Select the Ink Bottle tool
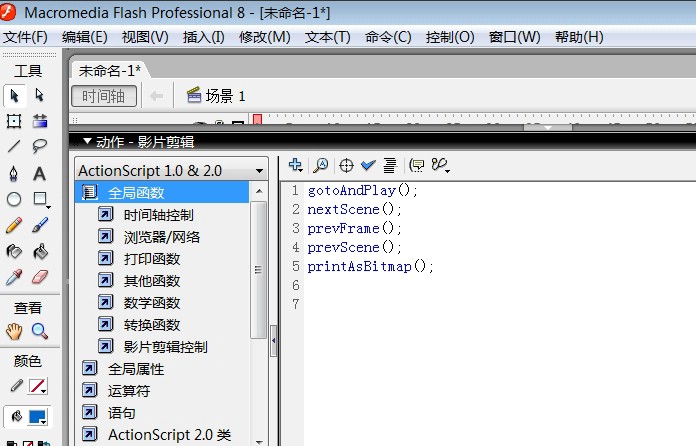696x446 pixels. 14,252
